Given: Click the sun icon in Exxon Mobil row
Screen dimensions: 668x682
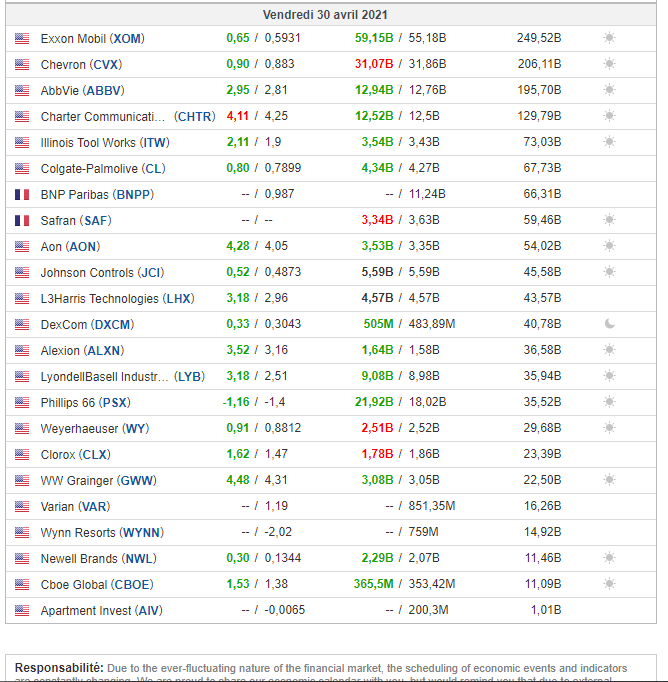Looking at the screenshot, I should 609,38.
